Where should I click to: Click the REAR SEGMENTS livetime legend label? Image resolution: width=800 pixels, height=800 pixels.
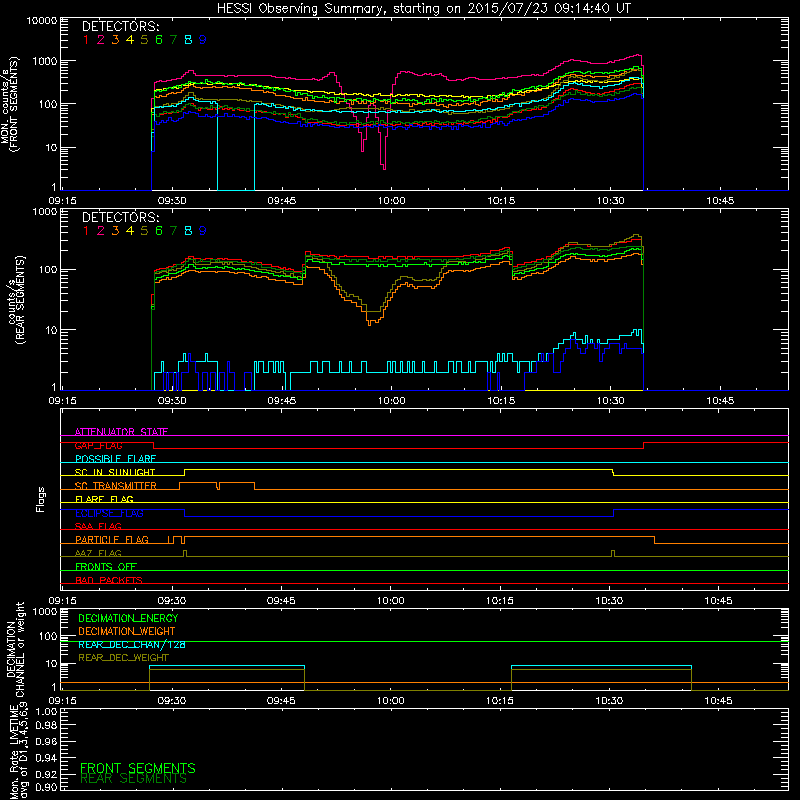tap(134, 779)
